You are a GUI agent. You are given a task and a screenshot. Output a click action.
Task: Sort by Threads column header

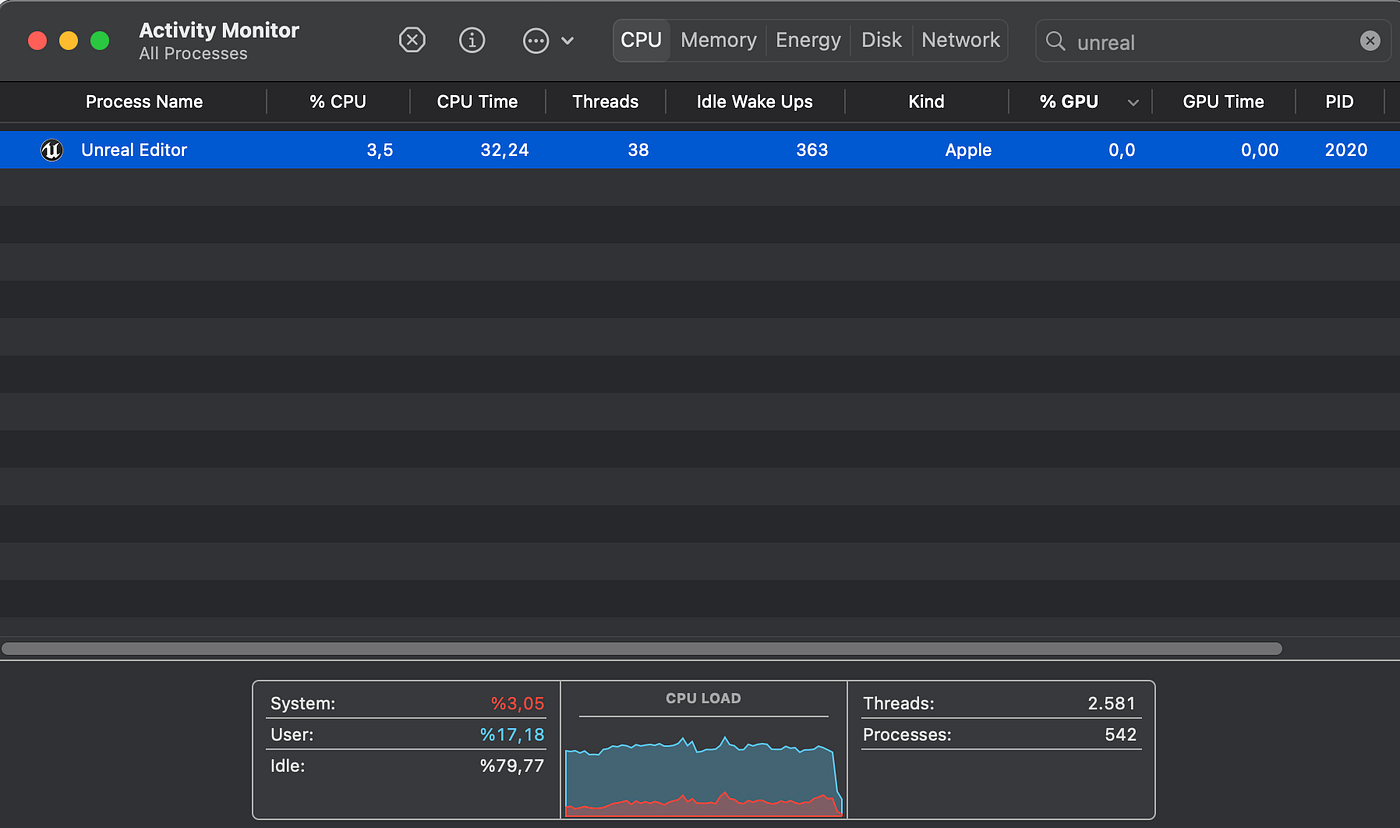point(605,101)
